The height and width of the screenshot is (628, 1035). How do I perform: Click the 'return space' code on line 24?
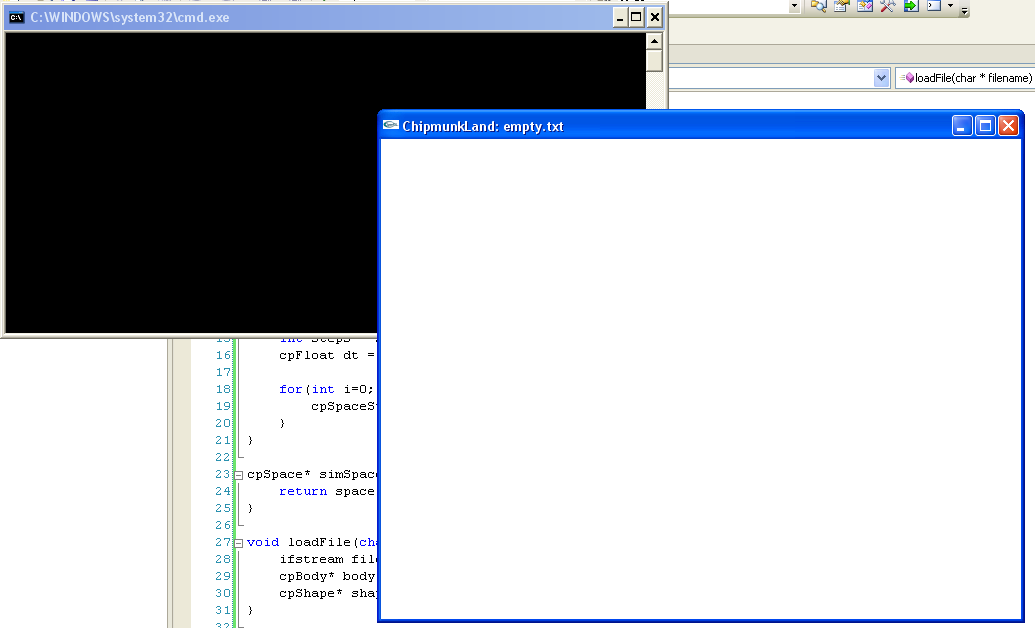[x=327, y=491]
